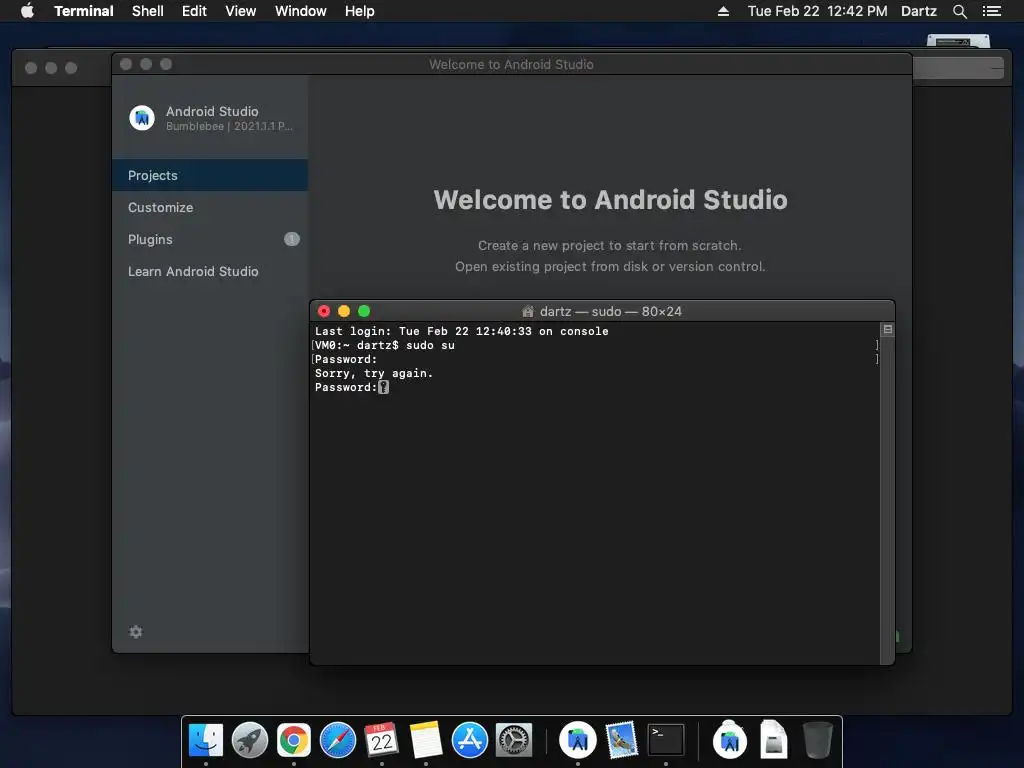The image size is (1024, 768).
Task: Open System Preferences from the Dock
Action: point(514,741)
